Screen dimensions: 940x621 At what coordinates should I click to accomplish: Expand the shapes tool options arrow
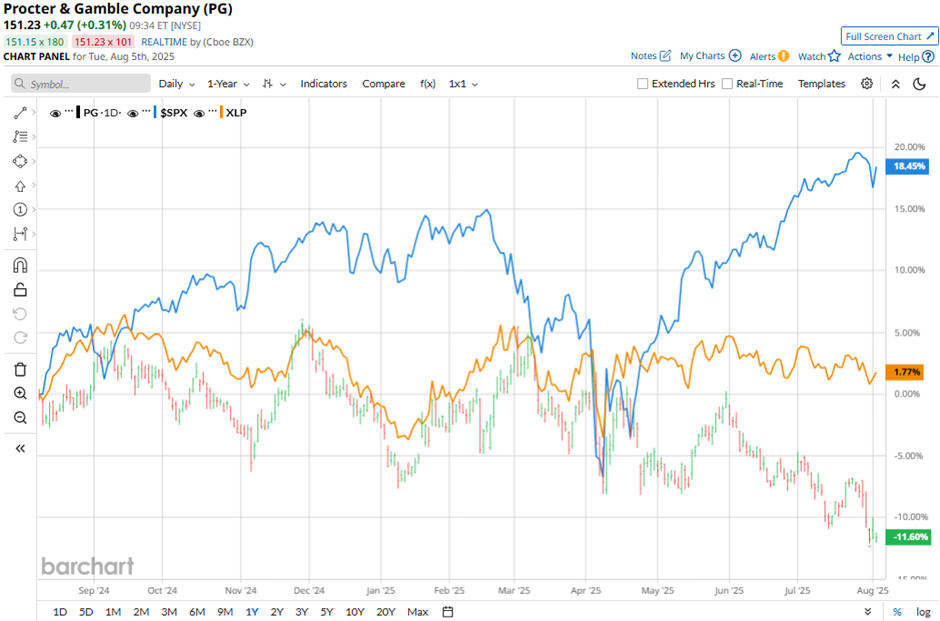pos(34,161)
